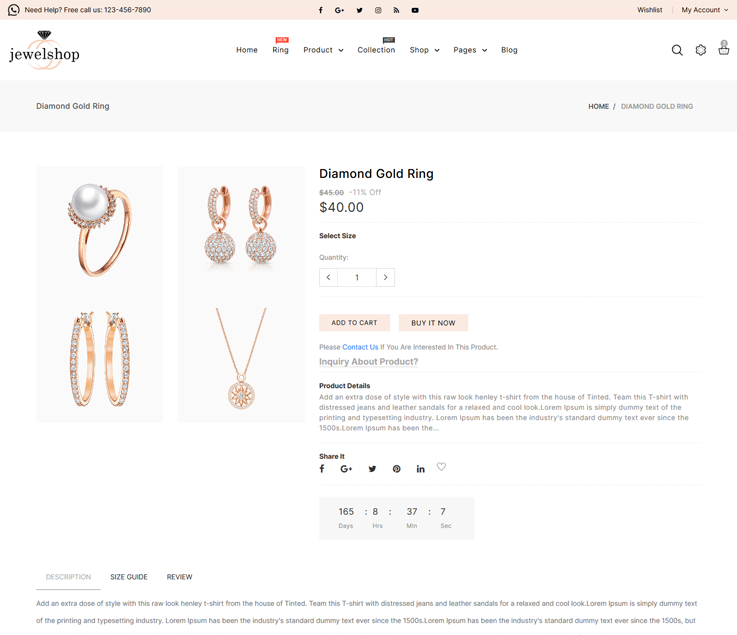Share product on LinkedIn
Image resolution: width=737 pixels, height=635 pixels.
(x=421, y=469)
